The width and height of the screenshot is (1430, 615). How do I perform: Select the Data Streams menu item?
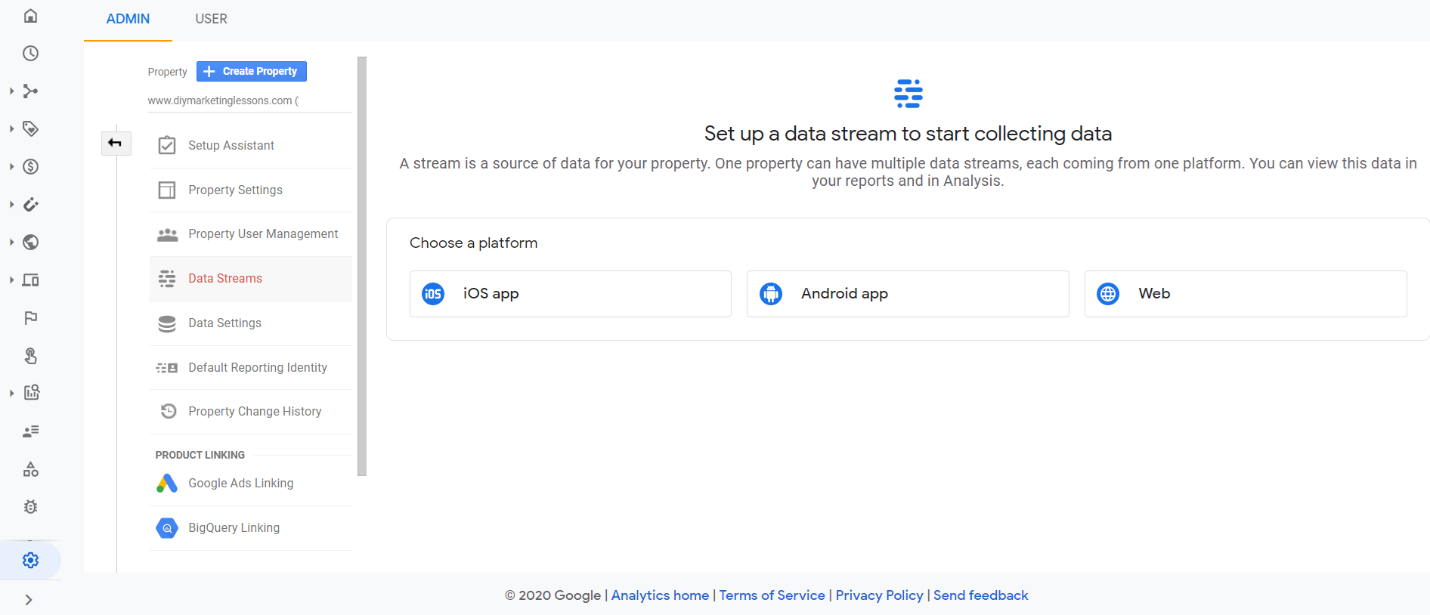(250, 279)
